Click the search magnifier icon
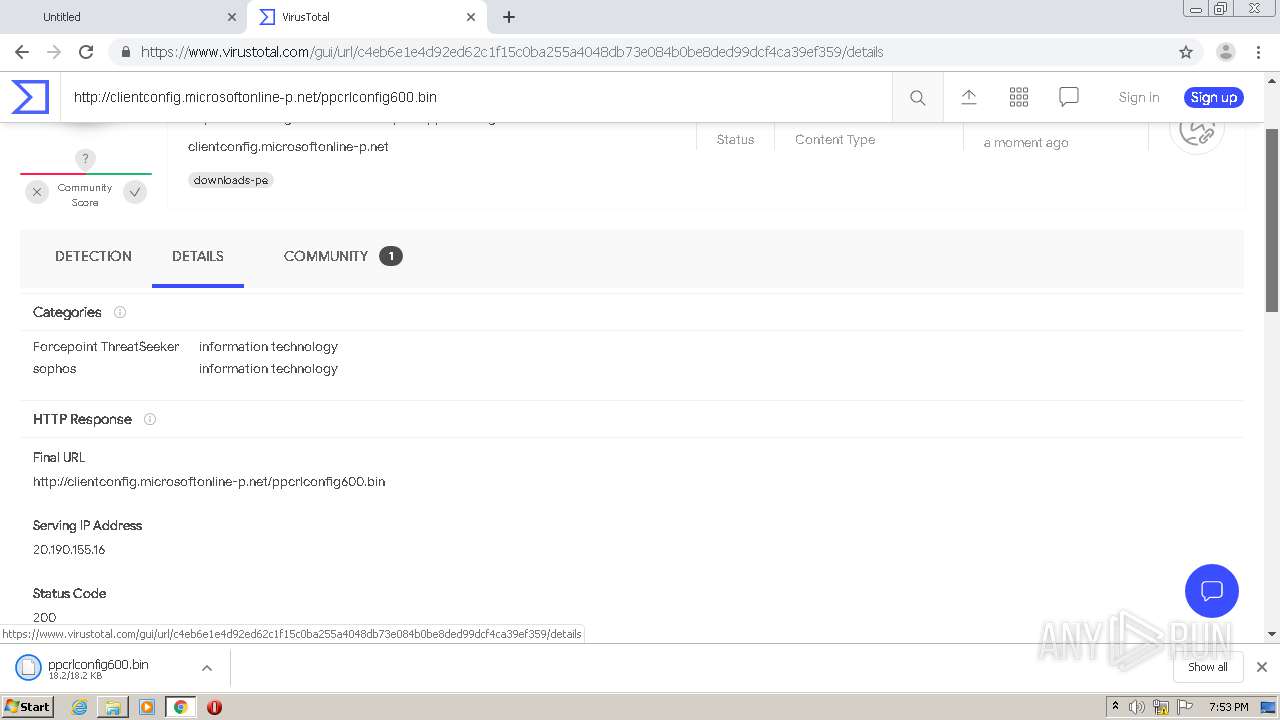Image resolution: width=1280 pixels, height=720 pixels. click(x=917, y=97)
